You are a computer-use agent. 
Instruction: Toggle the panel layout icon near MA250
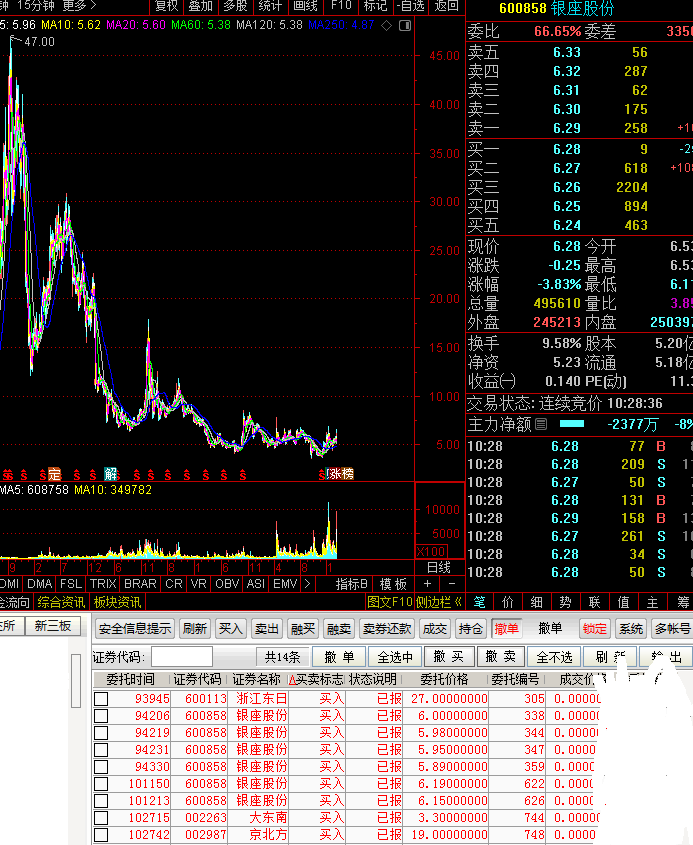[405, 25]
